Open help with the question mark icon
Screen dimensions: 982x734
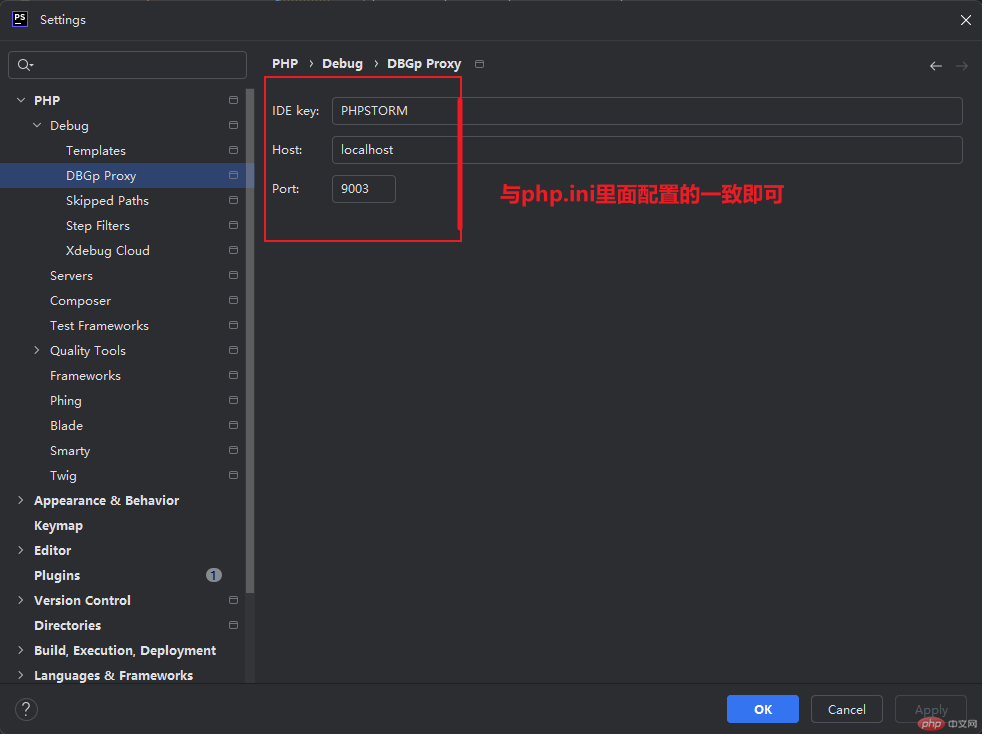point(26,709)
